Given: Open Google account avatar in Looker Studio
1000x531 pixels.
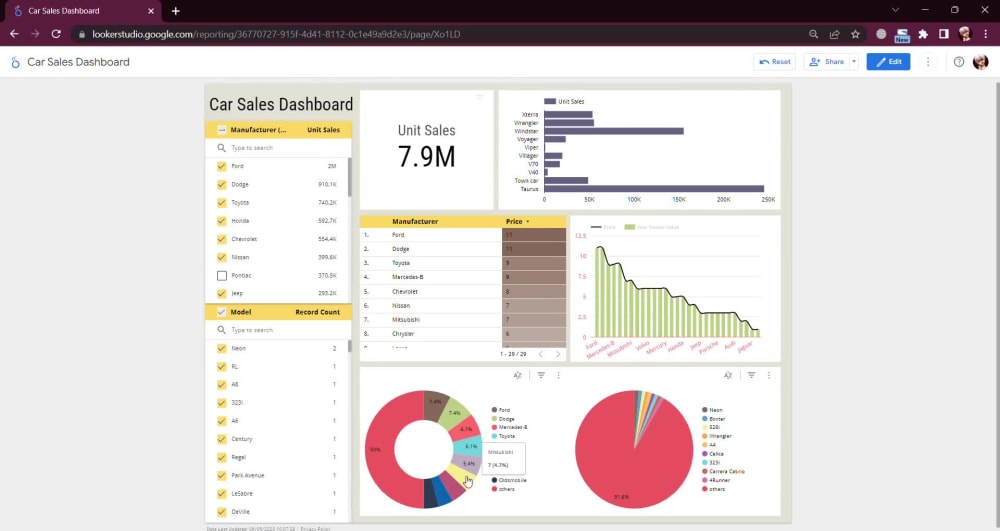Looking at the screenshot, I should (x=980, y=62).
